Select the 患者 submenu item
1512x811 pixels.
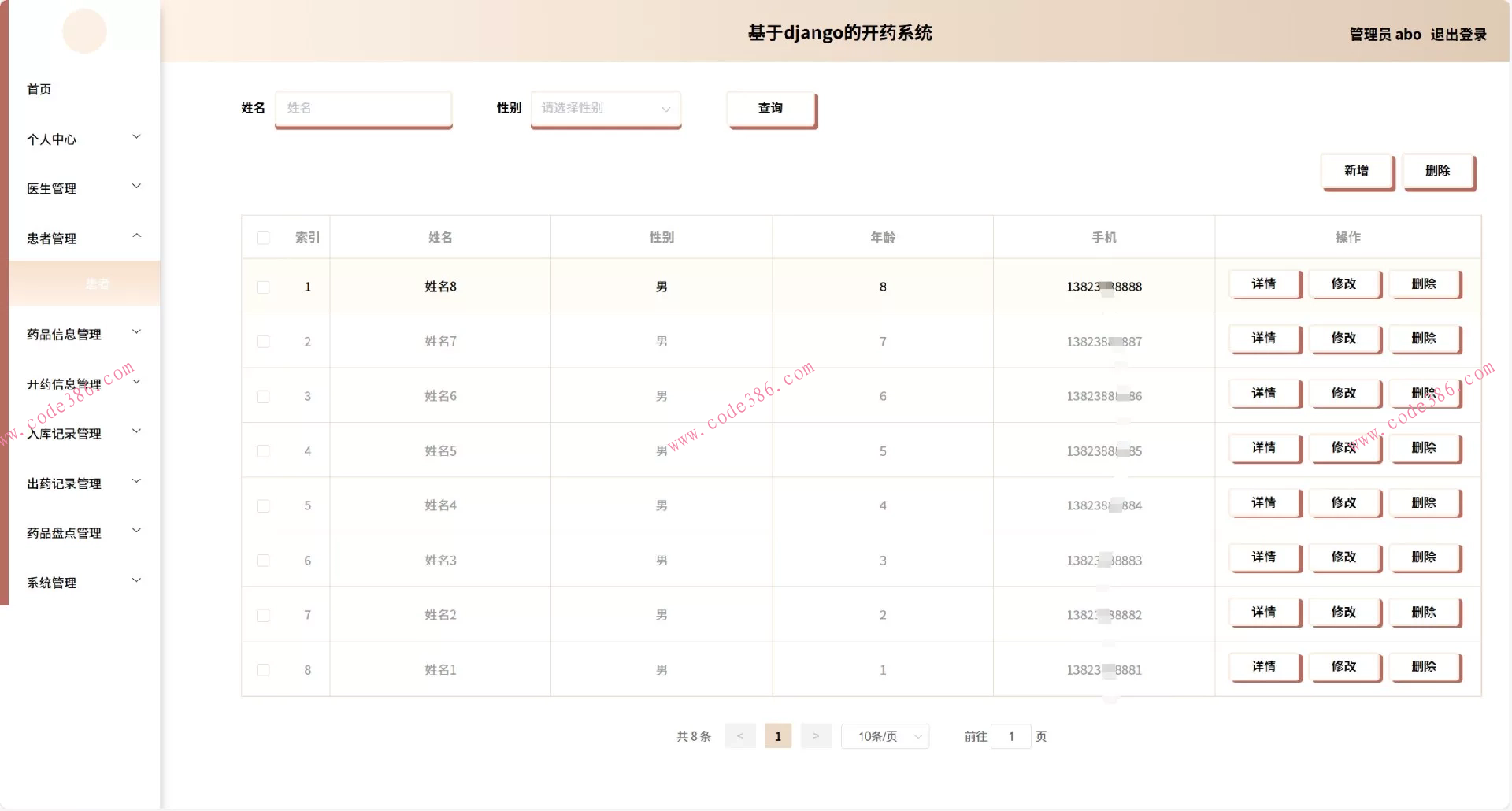tap(98, 283)
